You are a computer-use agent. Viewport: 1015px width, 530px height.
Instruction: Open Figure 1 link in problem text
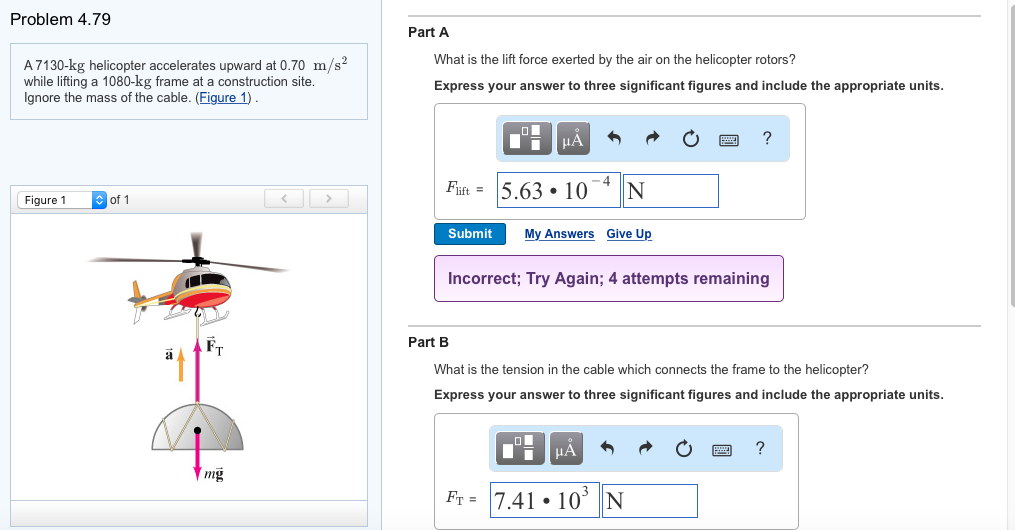(223, 98)
